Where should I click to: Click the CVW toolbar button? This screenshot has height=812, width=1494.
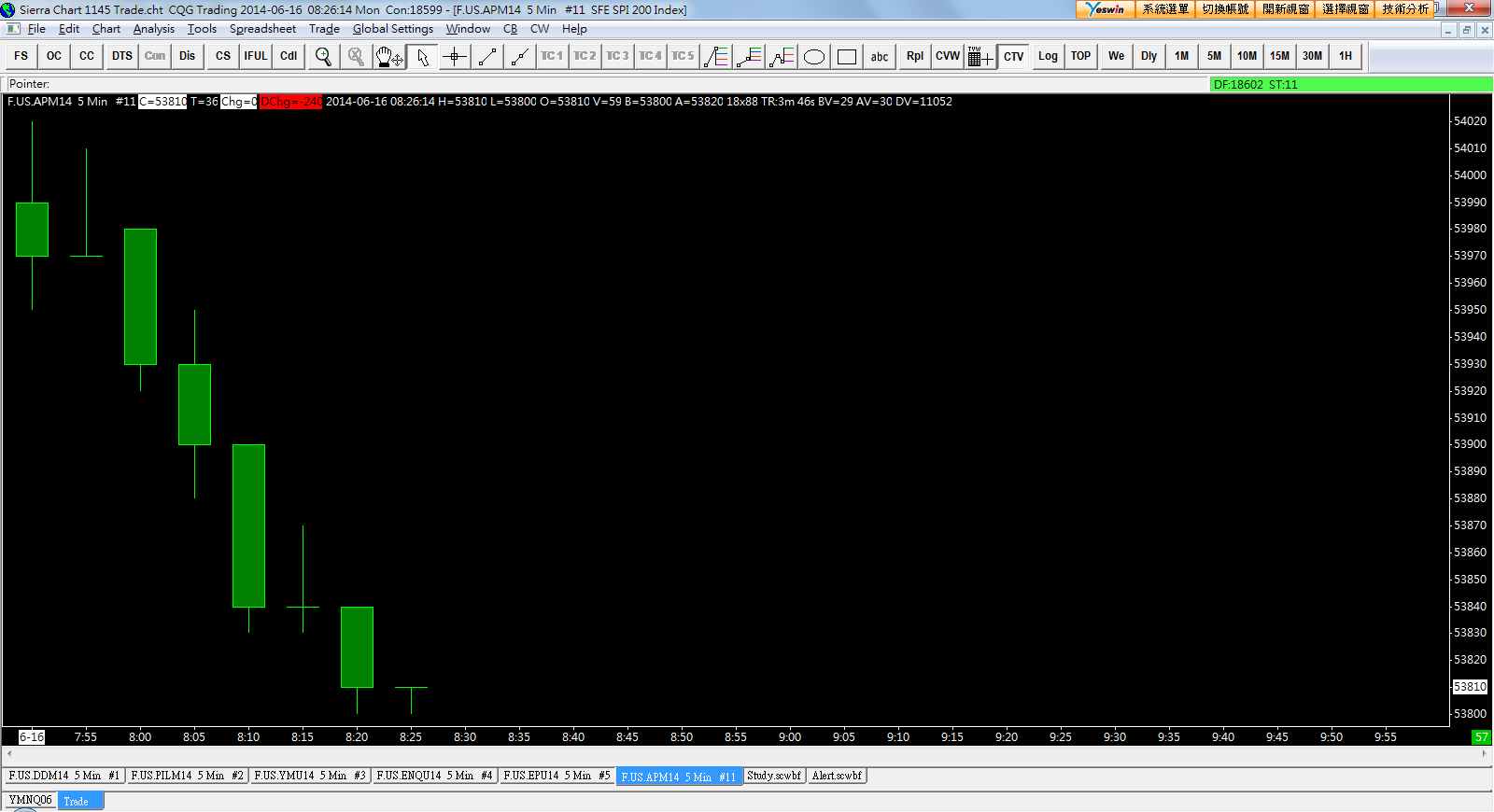pyautogui.click(x=948, y=56)
